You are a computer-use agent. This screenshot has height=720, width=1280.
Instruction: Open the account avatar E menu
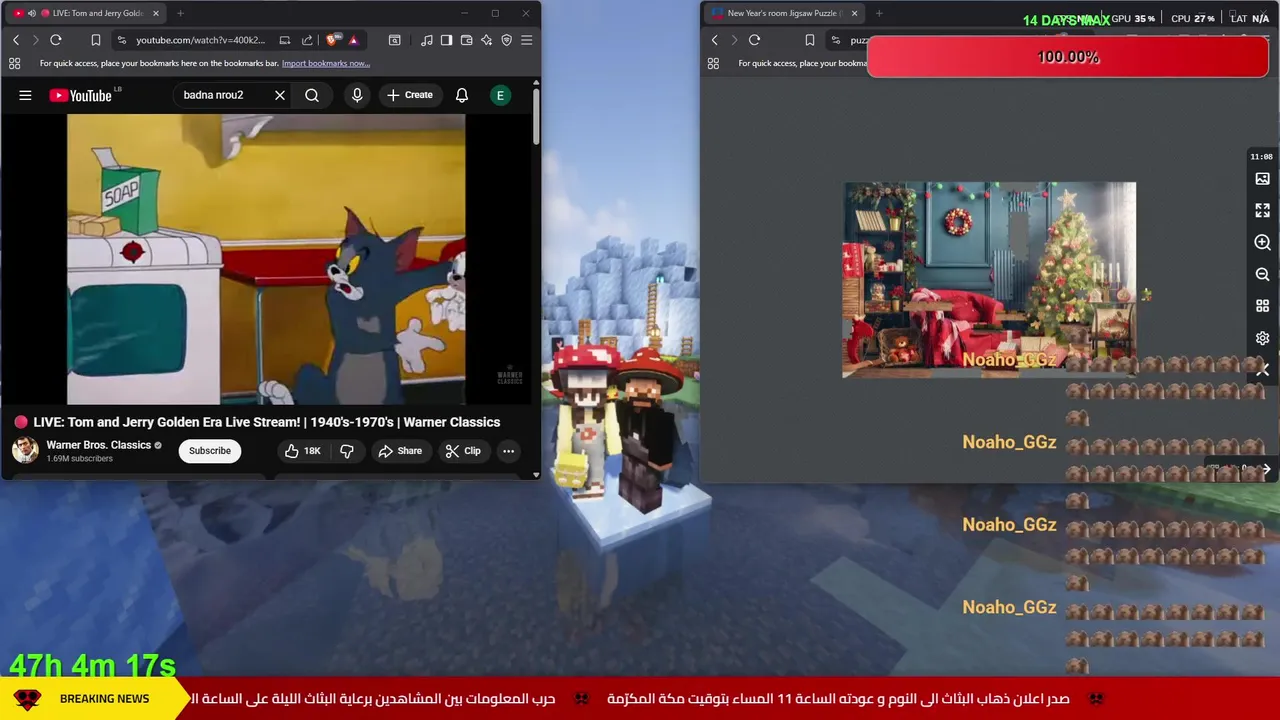500,95
